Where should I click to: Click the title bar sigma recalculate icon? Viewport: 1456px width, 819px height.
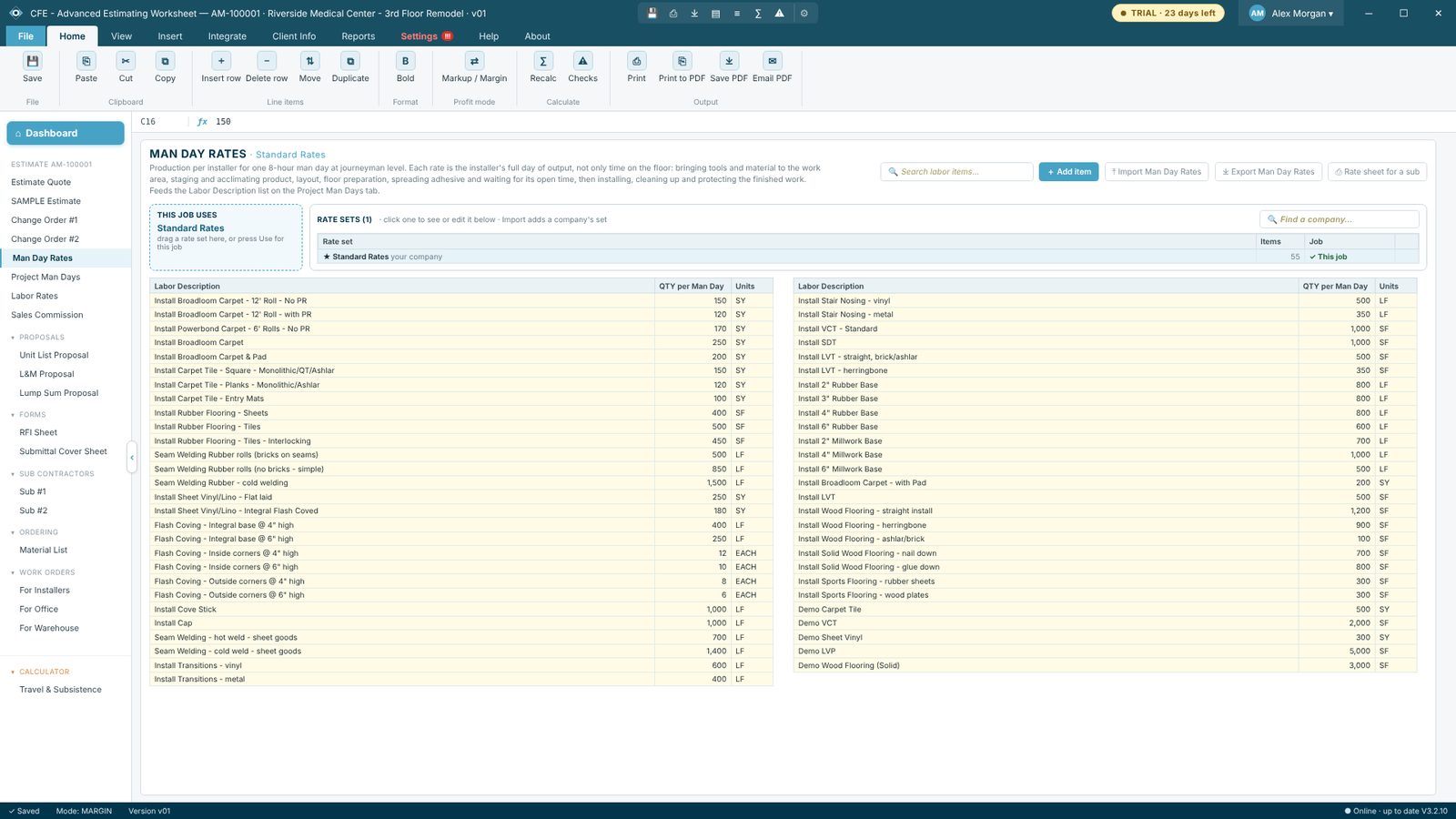(x=758, y=14)
